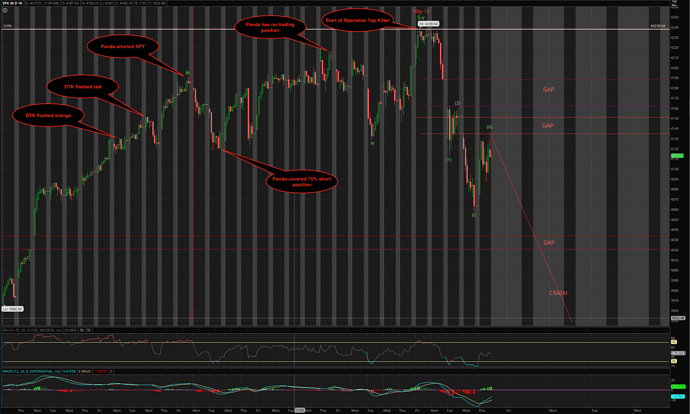Click the RSI current value tag on axis
Image resolution: width=690 pixels, height=414 pixels.
pyautogui.click(x=678, y=353)
